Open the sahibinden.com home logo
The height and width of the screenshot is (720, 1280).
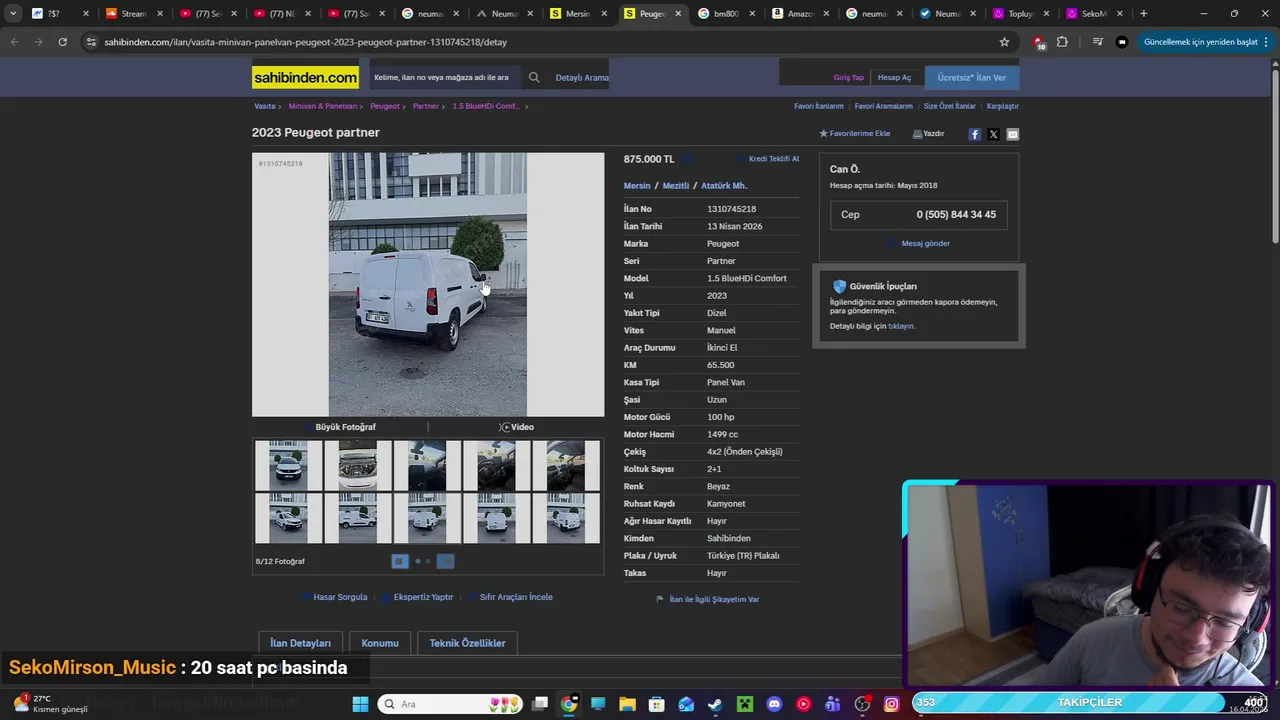pyautogui.click(x=305, y=77)
